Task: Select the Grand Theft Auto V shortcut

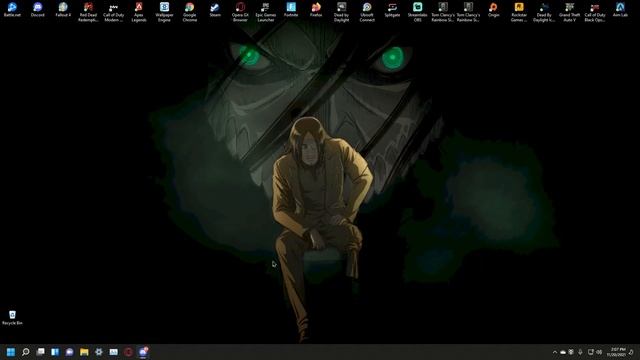Action: (x=569, y=11)
